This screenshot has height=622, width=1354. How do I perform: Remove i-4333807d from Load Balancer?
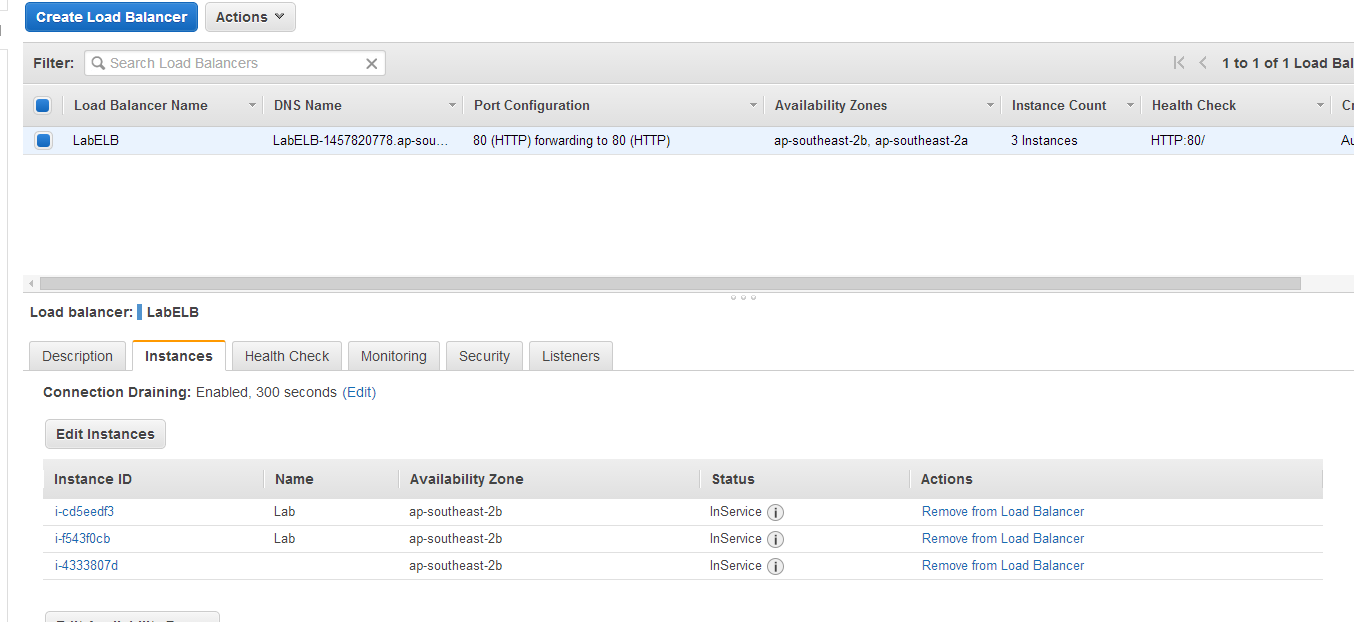click(1003, 565)
